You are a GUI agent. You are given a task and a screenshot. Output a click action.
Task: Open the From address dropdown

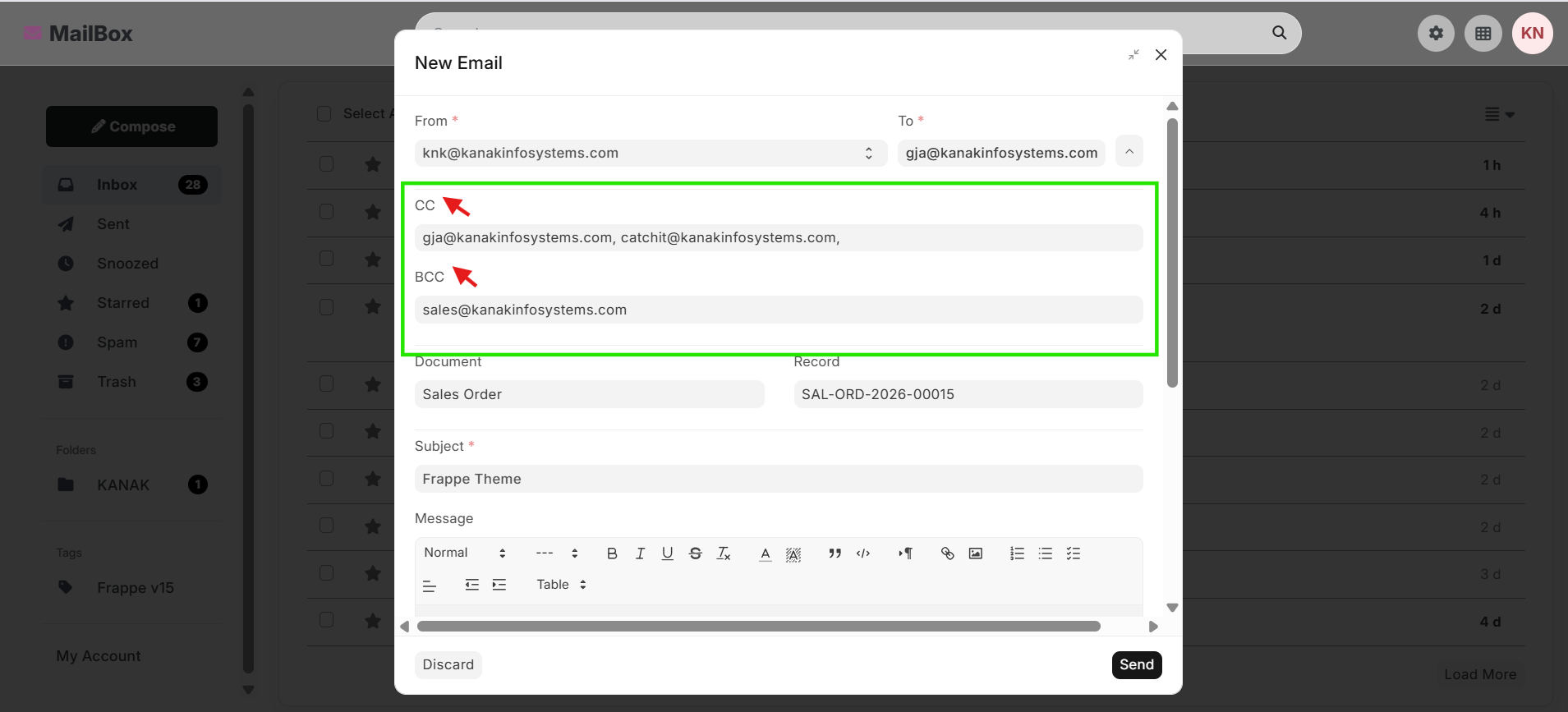coord(651,153)
